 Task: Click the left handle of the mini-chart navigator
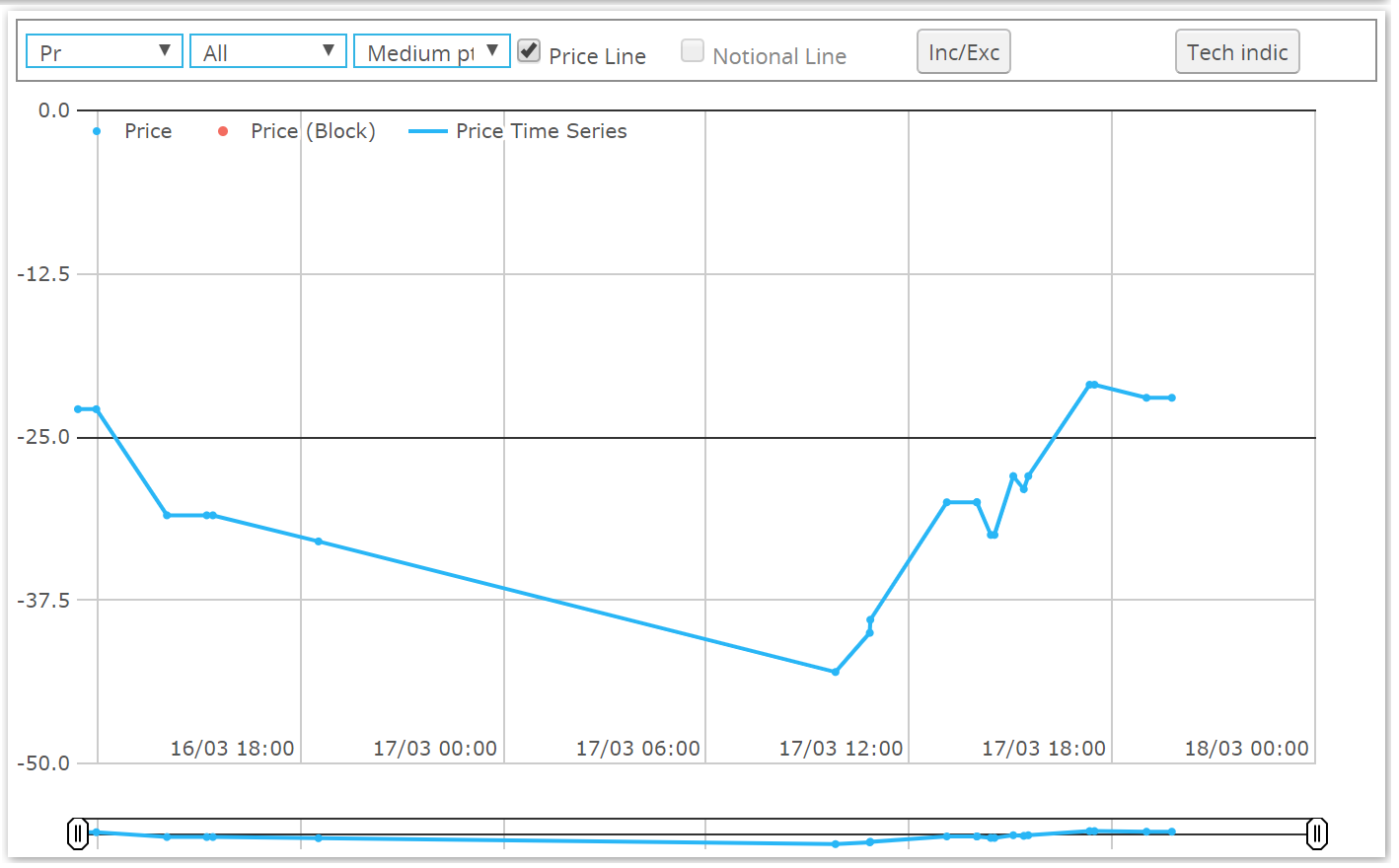click(x=79, y=833)
